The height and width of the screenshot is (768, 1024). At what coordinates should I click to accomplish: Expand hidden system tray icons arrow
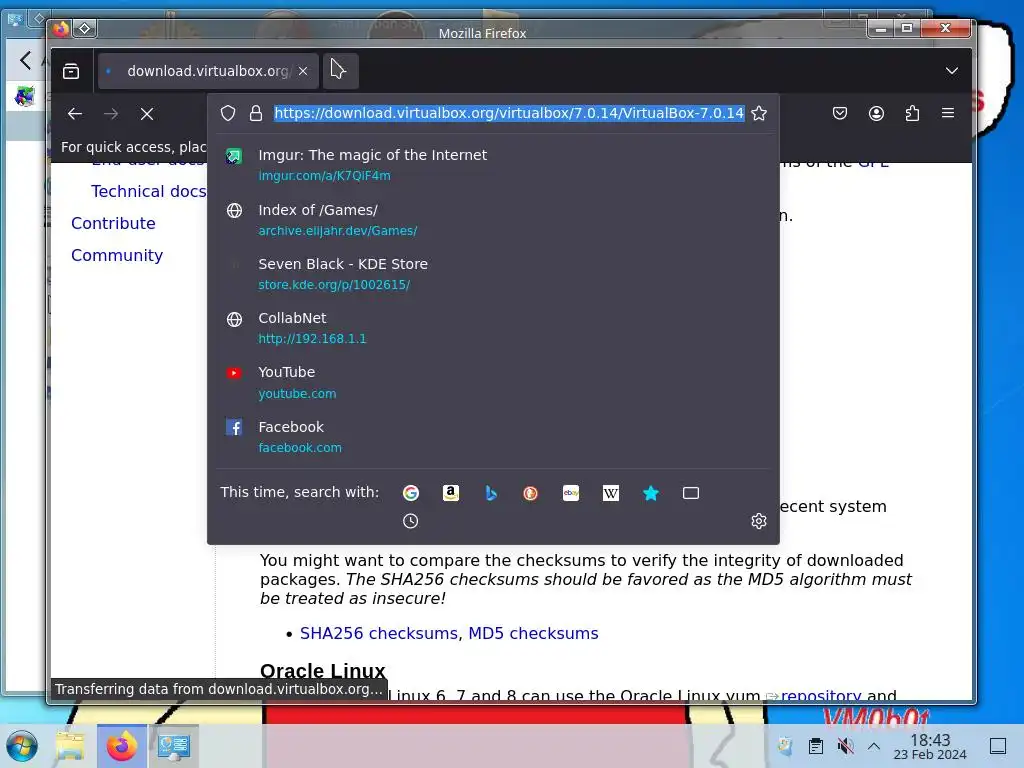point(874,746)
